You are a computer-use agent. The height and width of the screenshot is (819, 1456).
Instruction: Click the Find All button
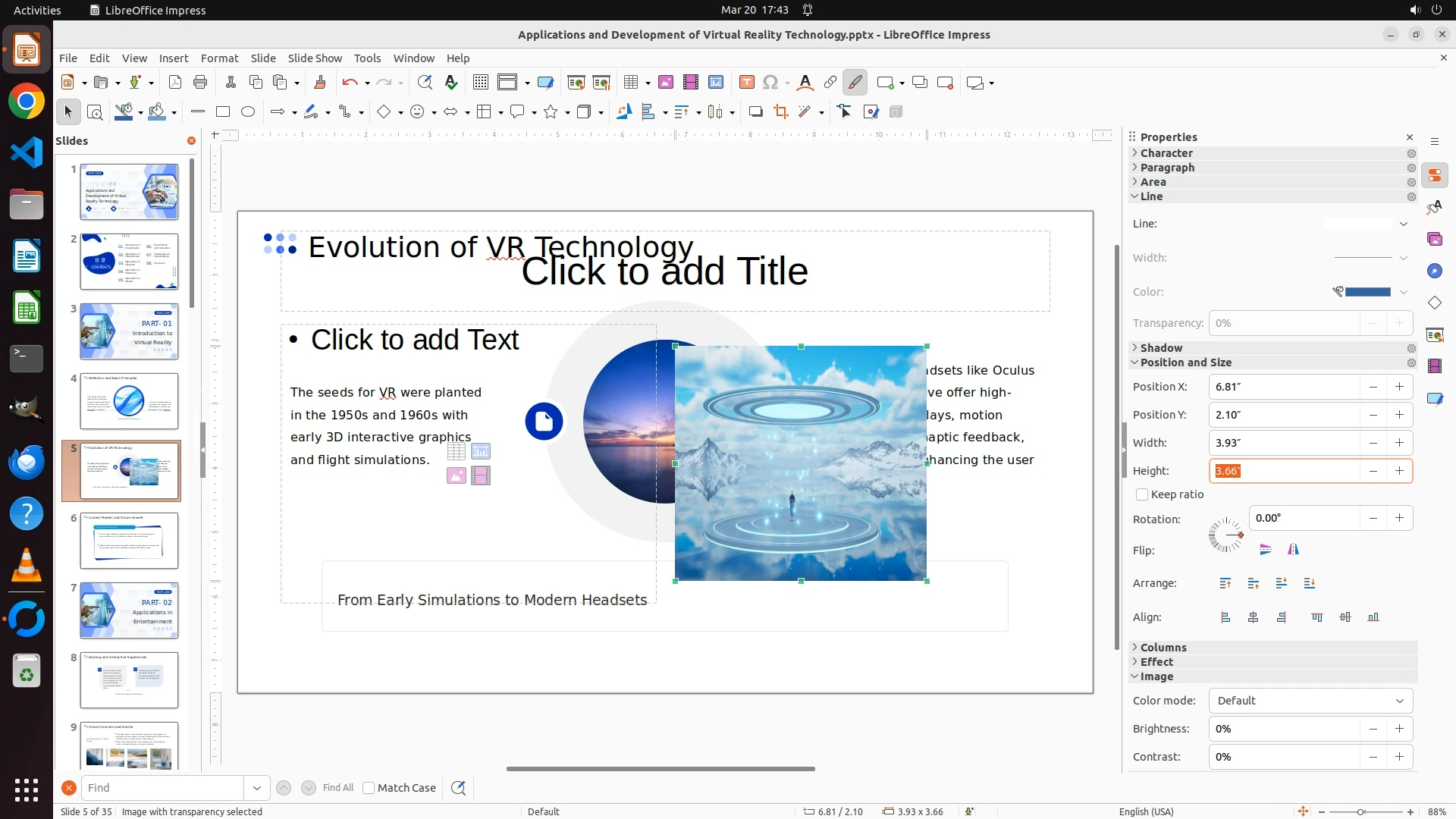[x=337, y=788]
